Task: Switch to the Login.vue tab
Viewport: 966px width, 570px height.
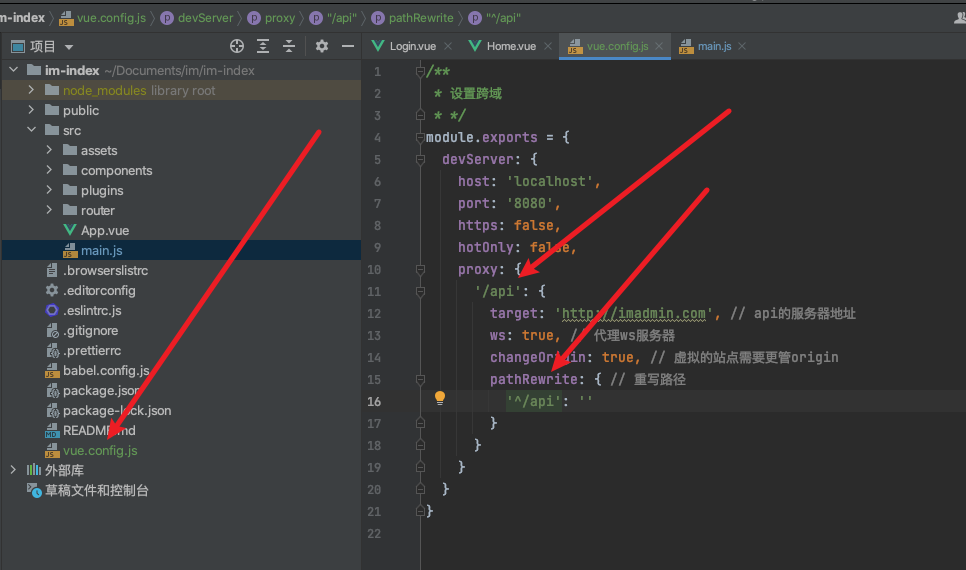Action: coord(412,46)
